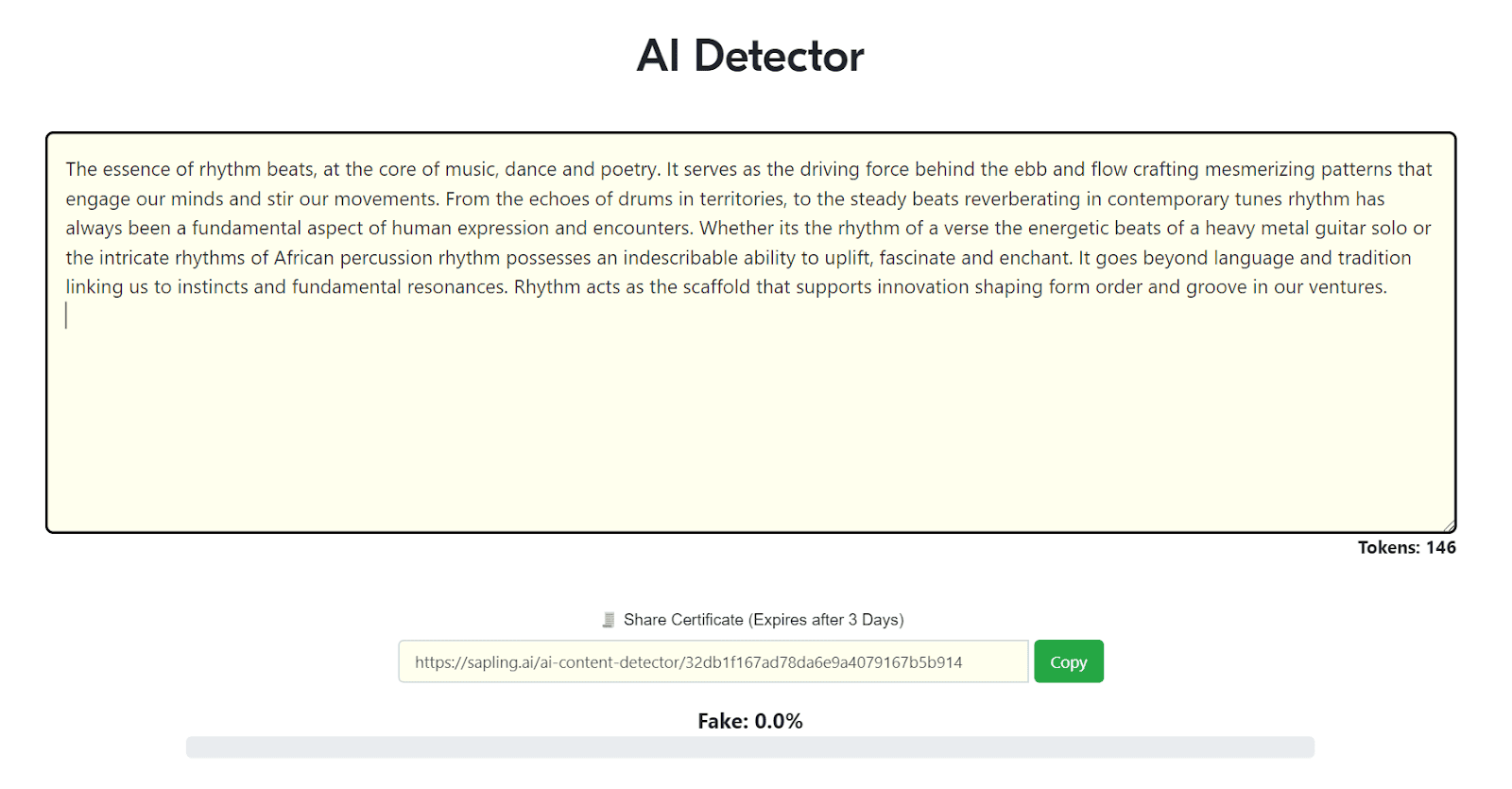1512x789 pixels.
Task: Click the text area resize handle corner
Action: click(1449, 525)
